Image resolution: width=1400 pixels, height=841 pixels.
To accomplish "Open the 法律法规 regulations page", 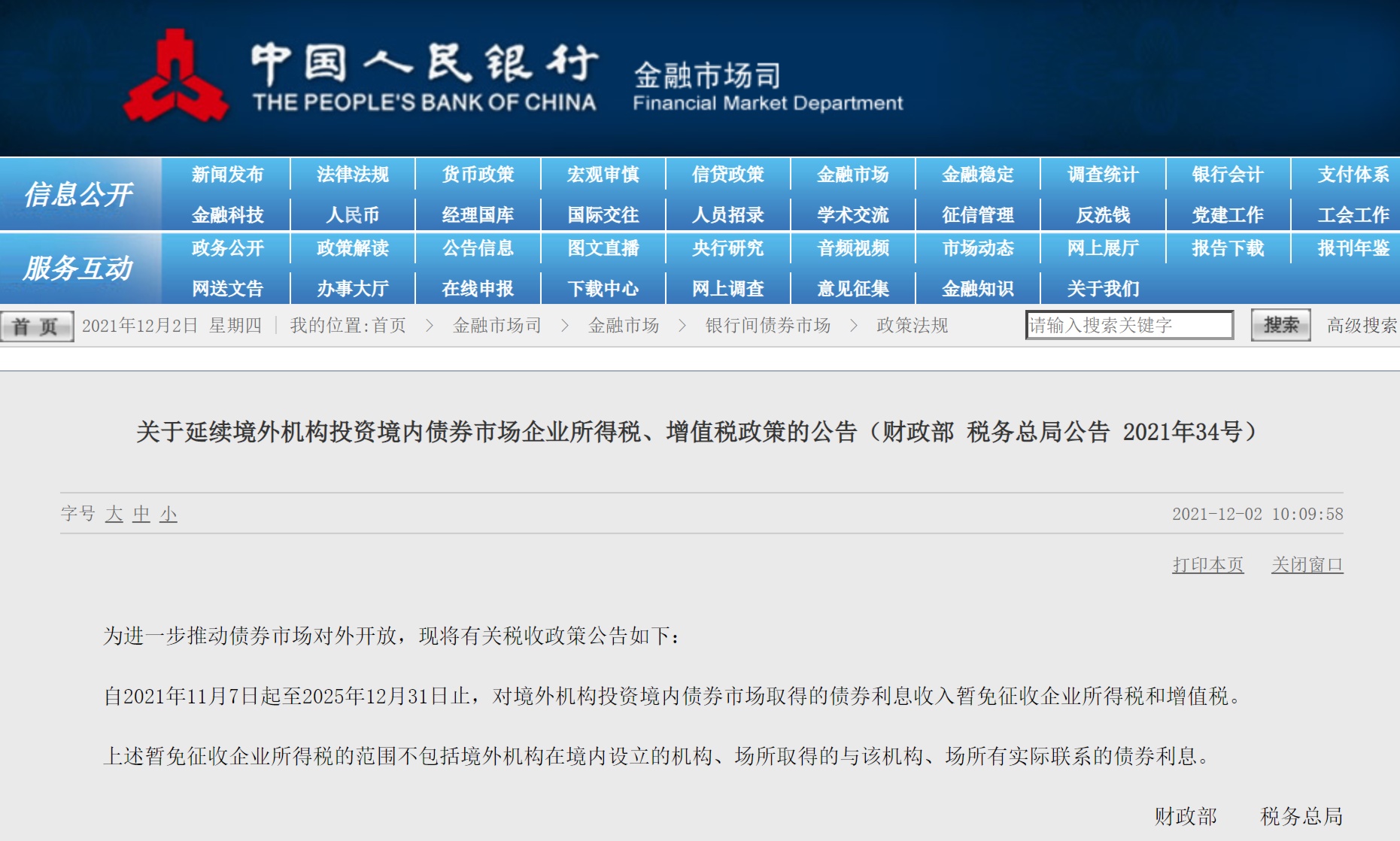I will pyautogui.click(x=354, y=174).
